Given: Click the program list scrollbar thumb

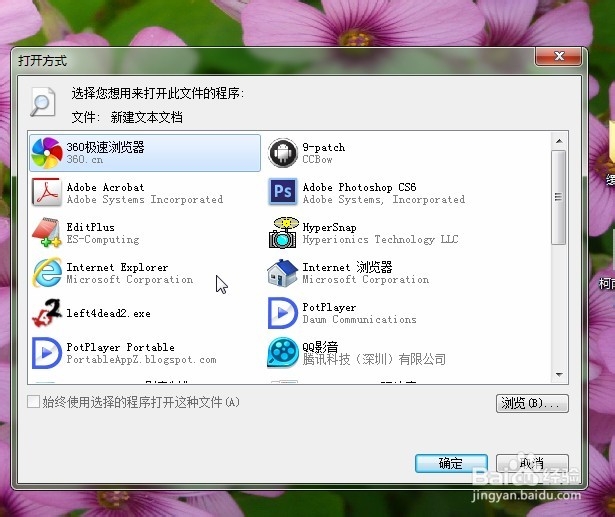Looking at the screenshot, I should point(559,197).
